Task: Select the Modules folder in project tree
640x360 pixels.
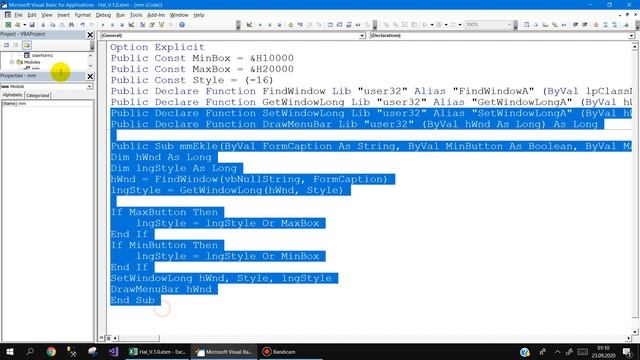Action: point(32,62)
